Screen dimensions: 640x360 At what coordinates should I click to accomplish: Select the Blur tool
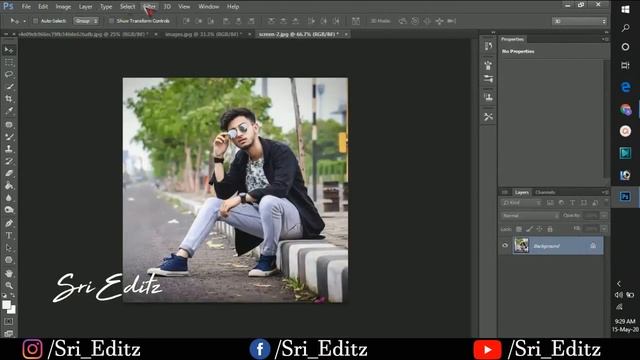pos(9,198)
